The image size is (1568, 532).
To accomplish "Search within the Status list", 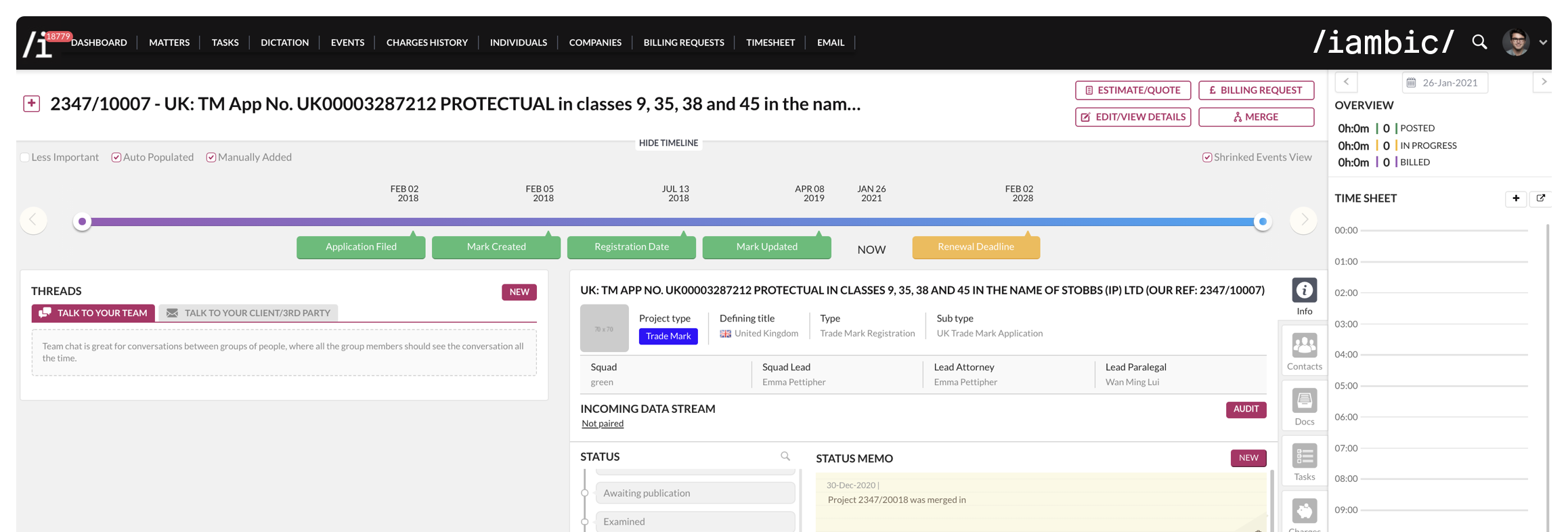I will pos(785,456).
